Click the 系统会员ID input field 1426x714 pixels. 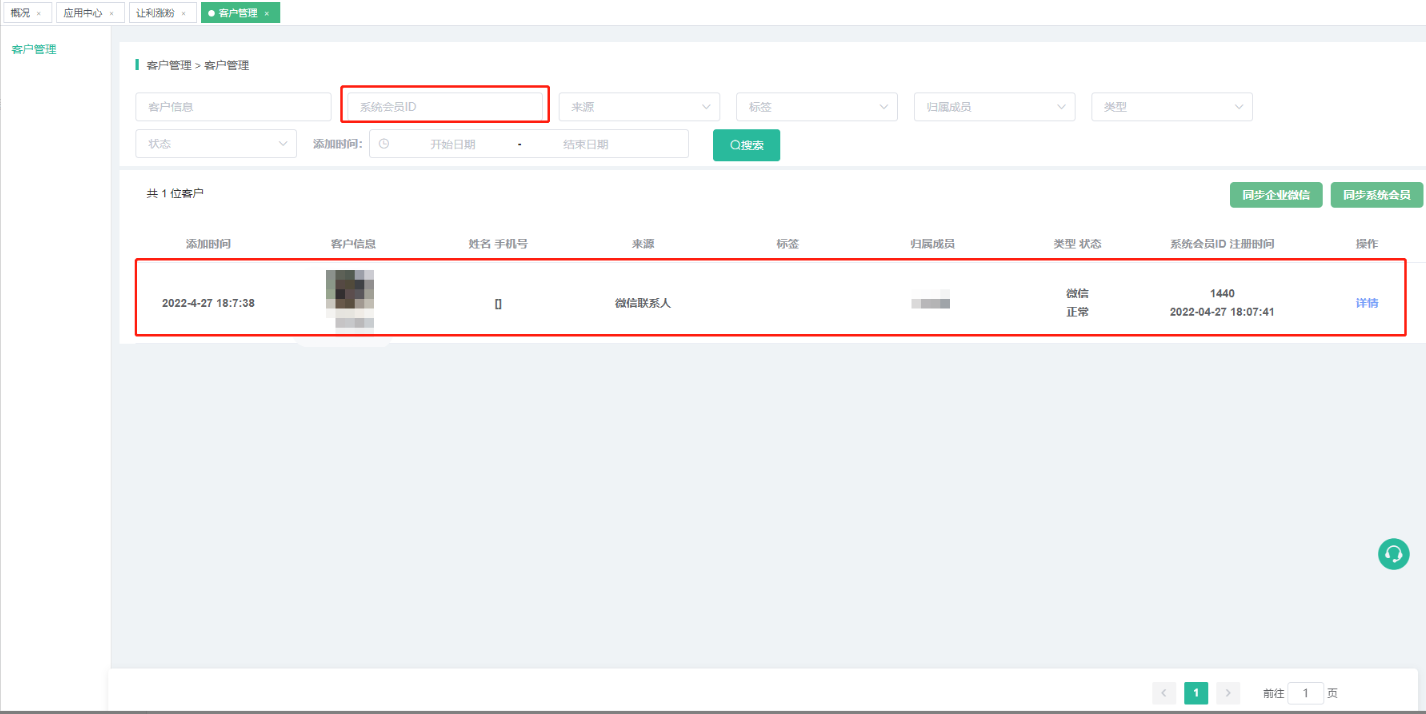[x=444, y=107]
